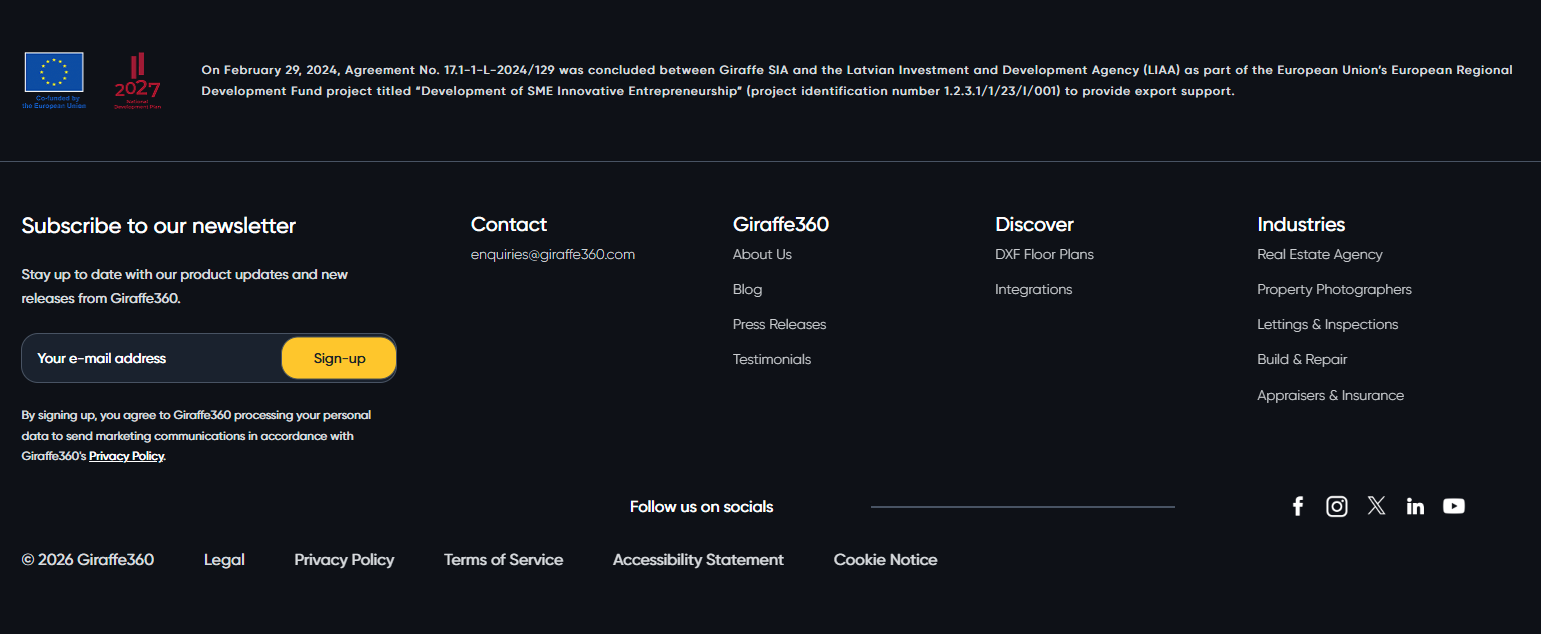Viewport: 1541px width, 634px height.
Task: Open Giraffe360's YouTube channel
Action: pyautogui.click(x=1454, y=506)
